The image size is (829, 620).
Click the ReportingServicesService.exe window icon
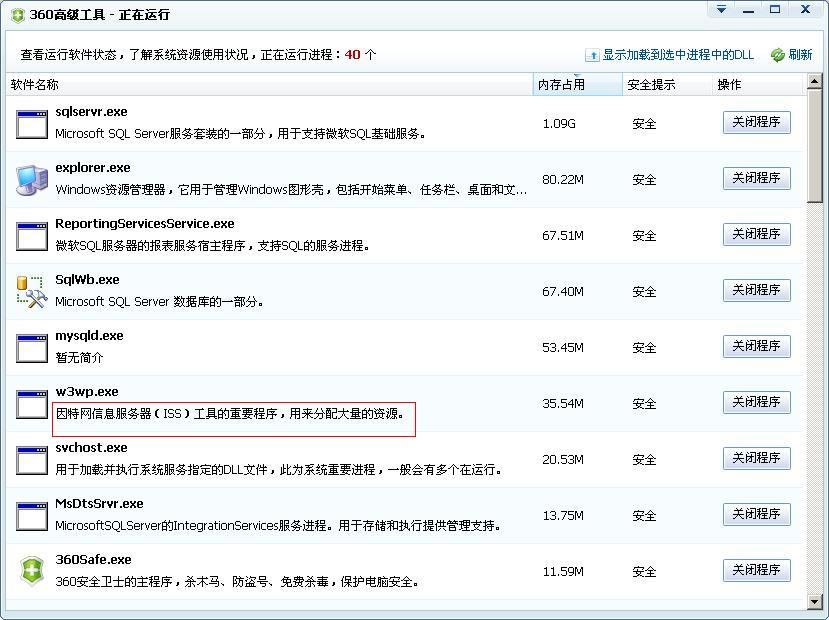pos(32,236)
